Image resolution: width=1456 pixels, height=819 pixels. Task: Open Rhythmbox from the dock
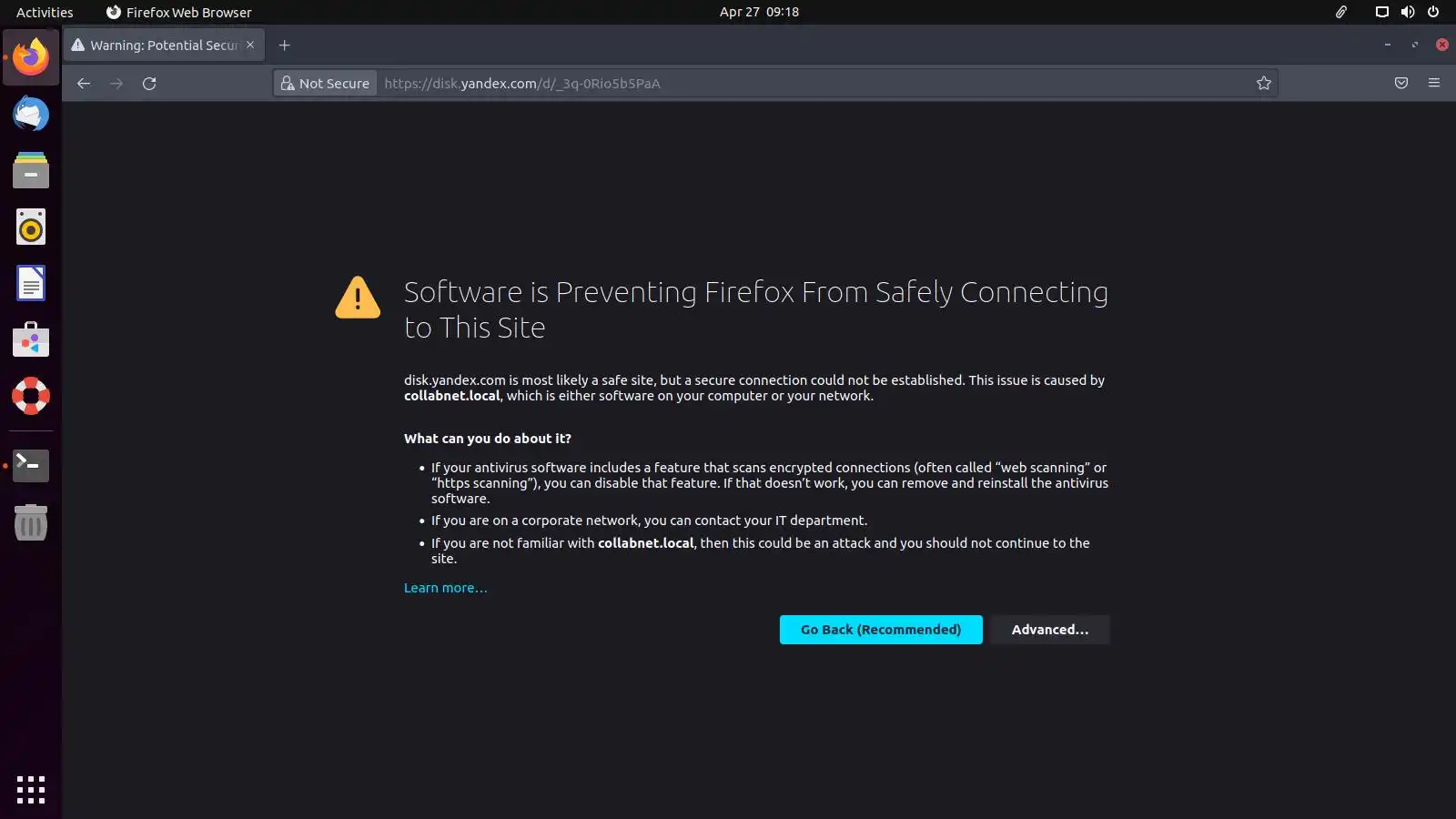tap(31, 227)
